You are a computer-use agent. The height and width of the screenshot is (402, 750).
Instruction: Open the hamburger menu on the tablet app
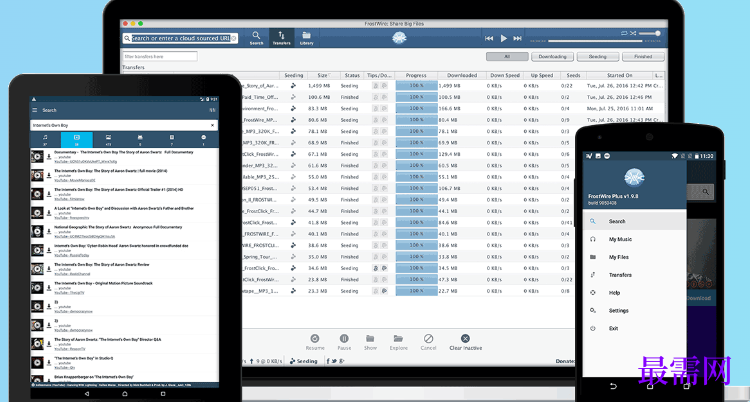34,110
